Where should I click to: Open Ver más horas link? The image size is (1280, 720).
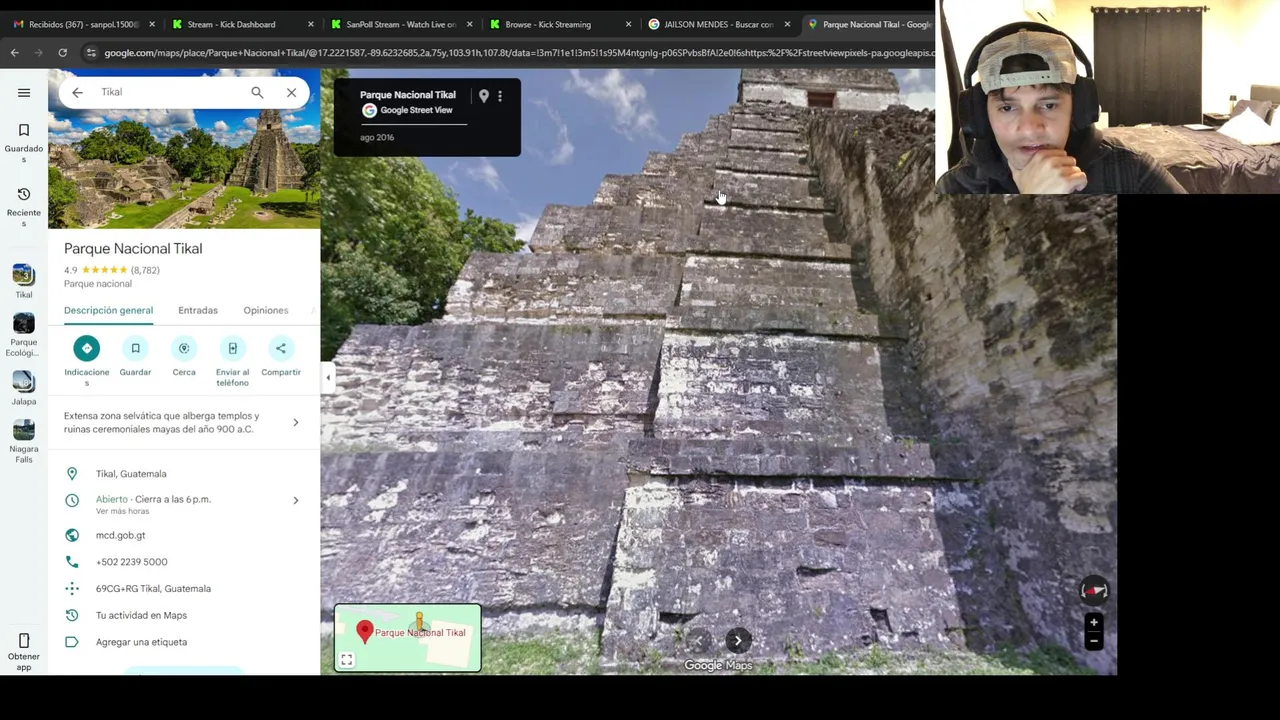point(122,511)
